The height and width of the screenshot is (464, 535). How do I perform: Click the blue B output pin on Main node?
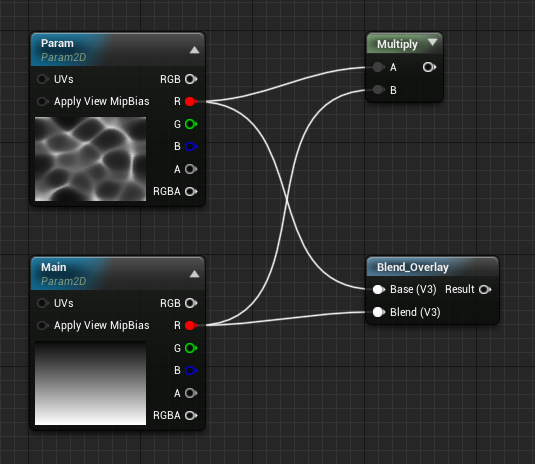click(191, 371)
